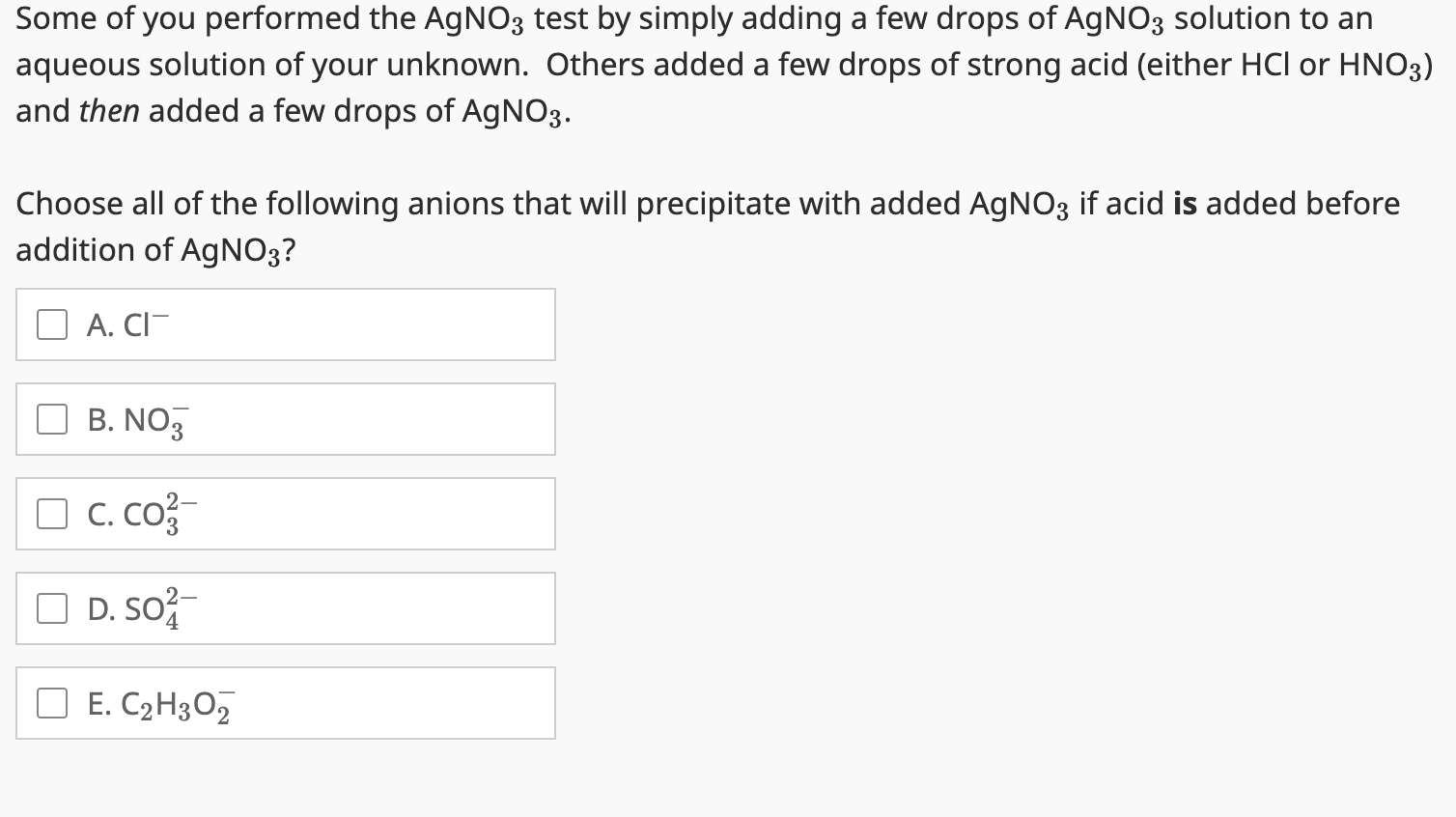The height and width of the screenshot is (817, 1456).
Task: Check the checkbox for answer E C2H3O2⁻
Action: (51, 703)
